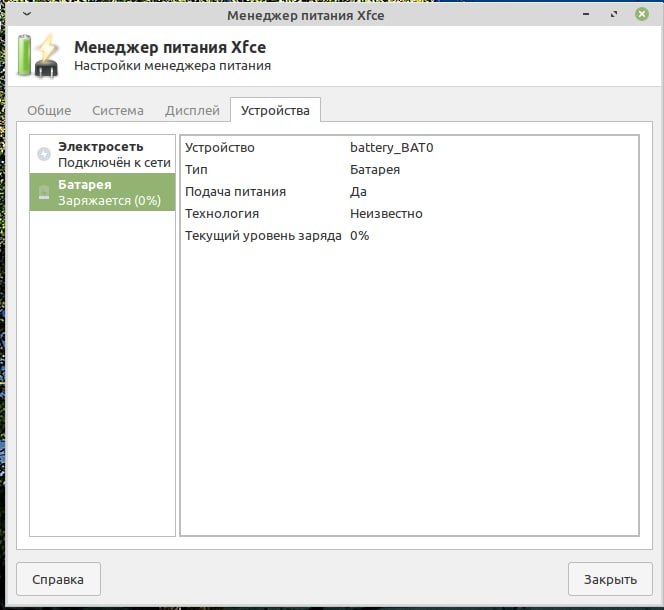Select the Батарея device entry
This screenshot has height=610, width=664.
pos(102,192)
